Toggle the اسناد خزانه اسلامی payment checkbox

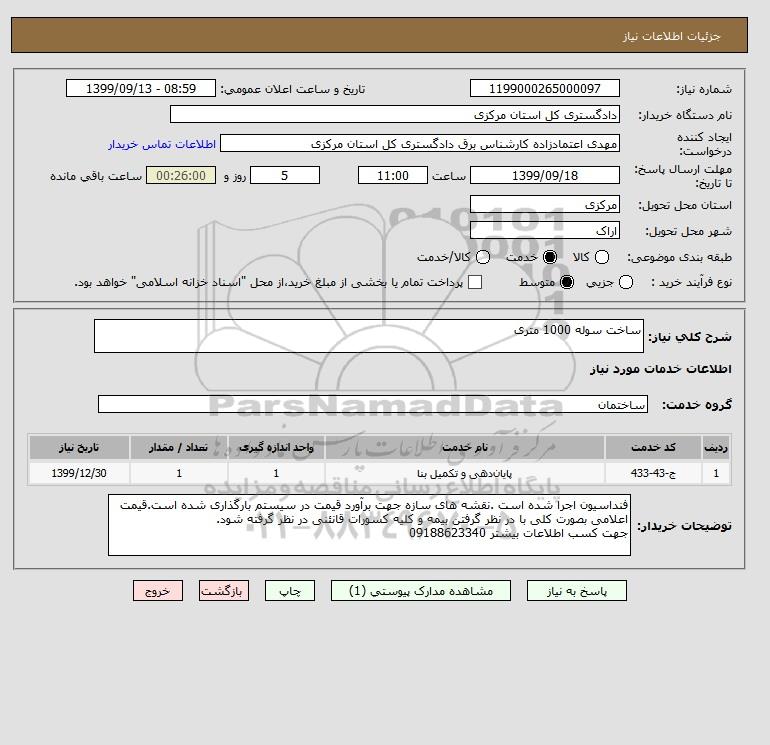click(475, 282)
